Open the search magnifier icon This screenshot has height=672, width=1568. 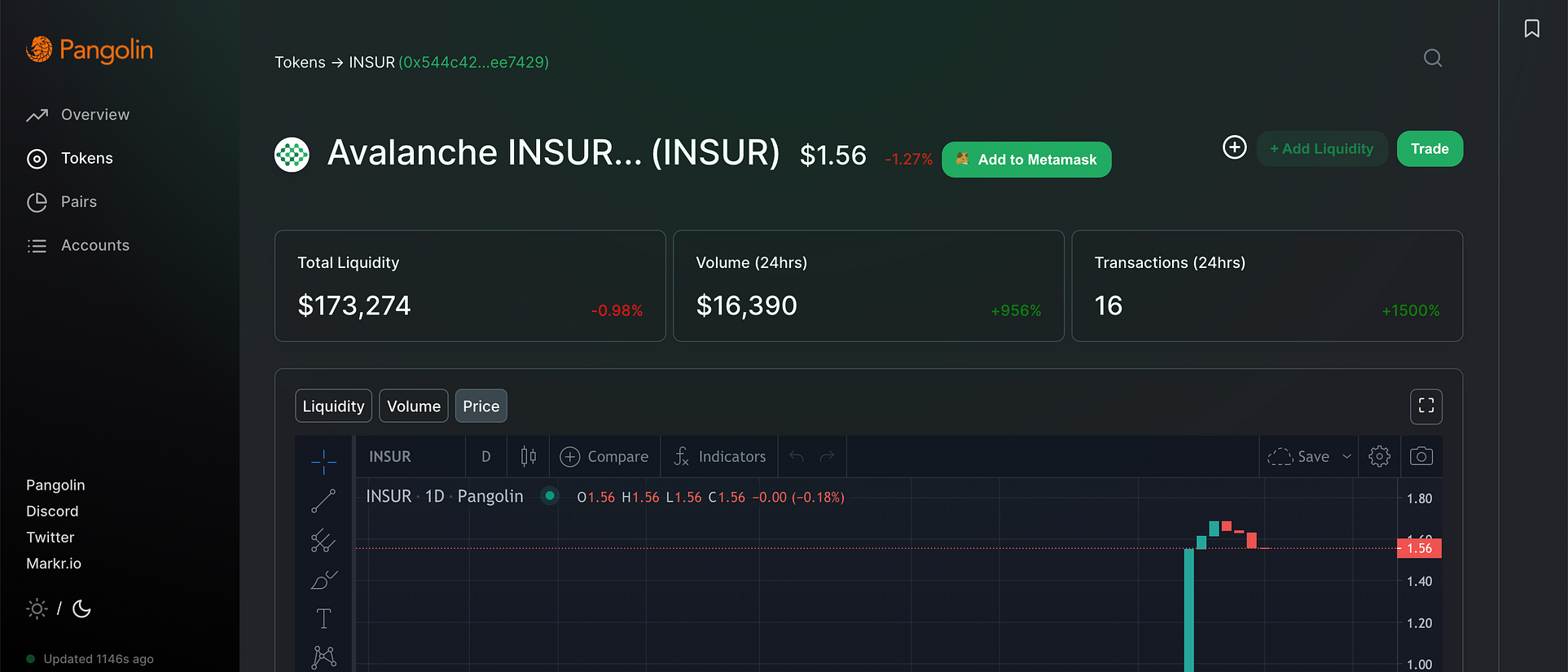pos(1433,58)
